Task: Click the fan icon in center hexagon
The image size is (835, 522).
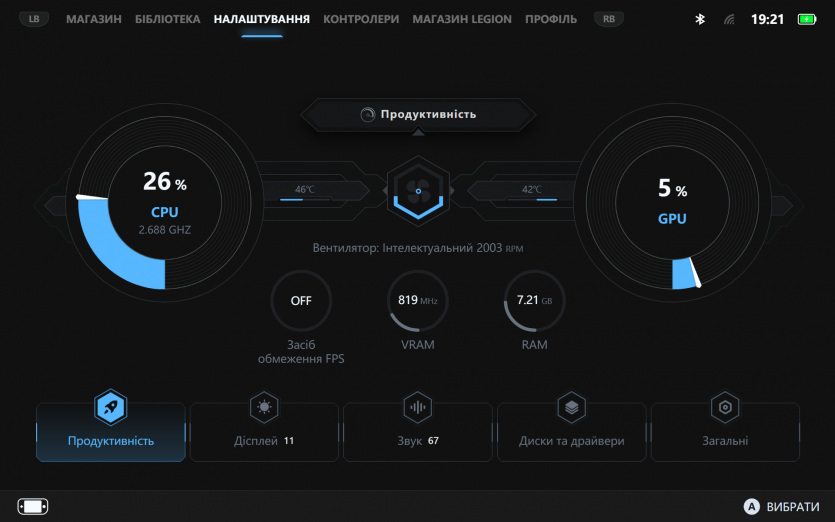Action: 417,190
